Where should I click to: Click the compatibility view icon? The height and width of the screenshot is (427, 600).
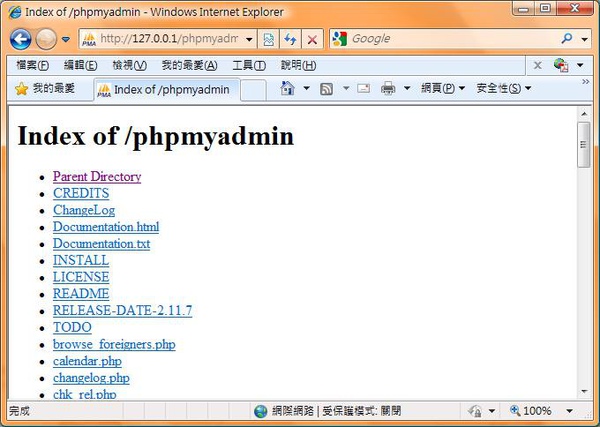[x=269, y=39]
